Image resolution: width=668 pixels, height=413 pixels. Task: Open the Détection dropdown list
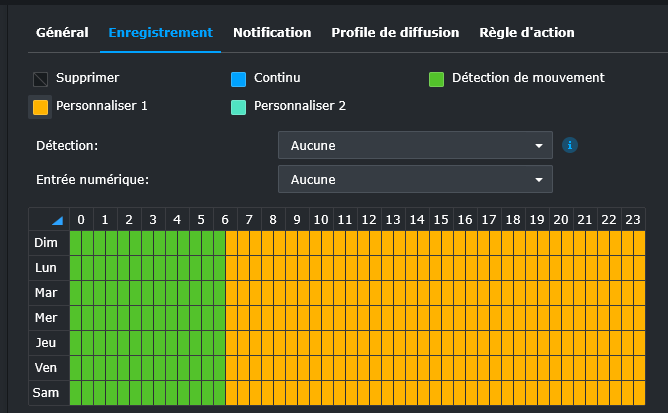pos(415,146)
